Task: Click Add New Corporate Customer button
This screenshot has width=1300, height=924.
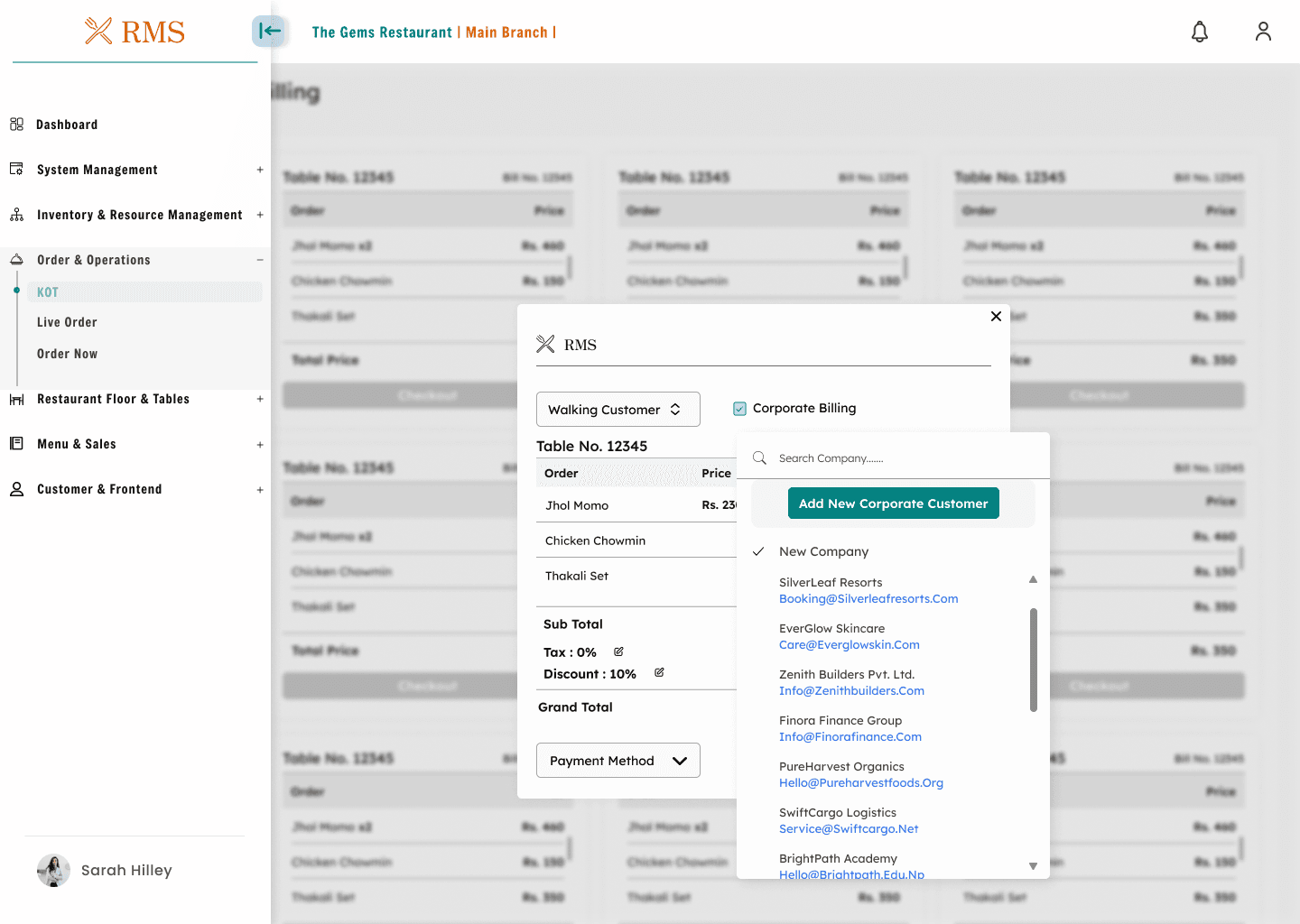Action: (x=893, y=504)
